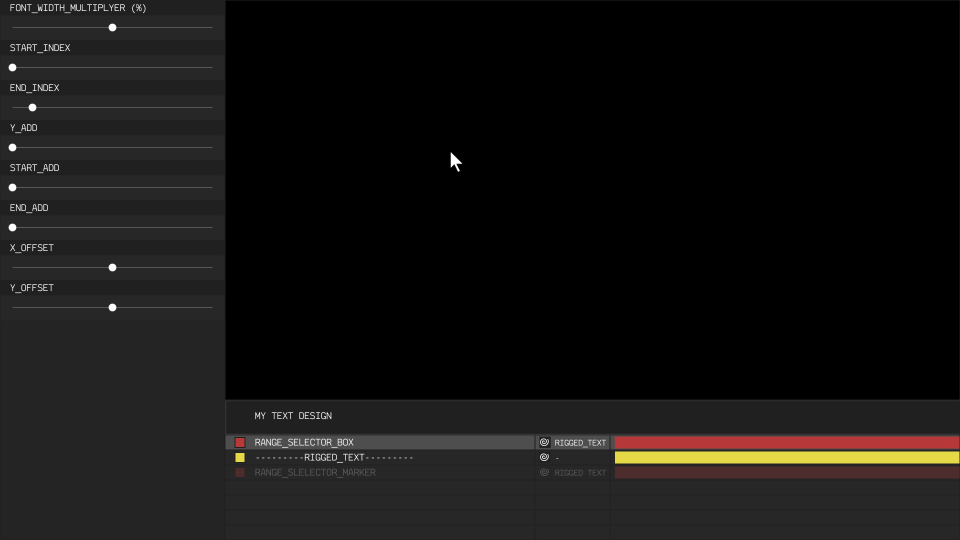Click the Y_ADD label
This screenshot has width=960, height=540.
coord(23,127)
